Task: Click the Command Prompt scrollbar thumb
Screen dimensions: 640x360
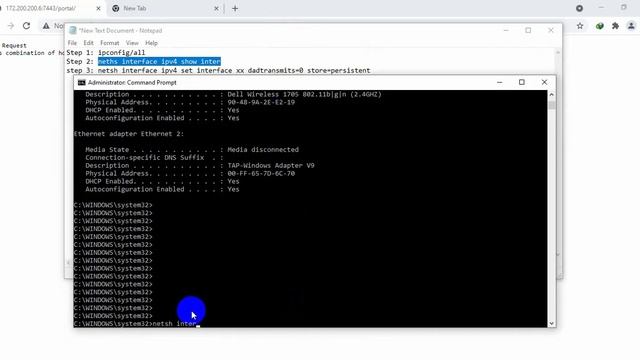Action: [551, 105]
